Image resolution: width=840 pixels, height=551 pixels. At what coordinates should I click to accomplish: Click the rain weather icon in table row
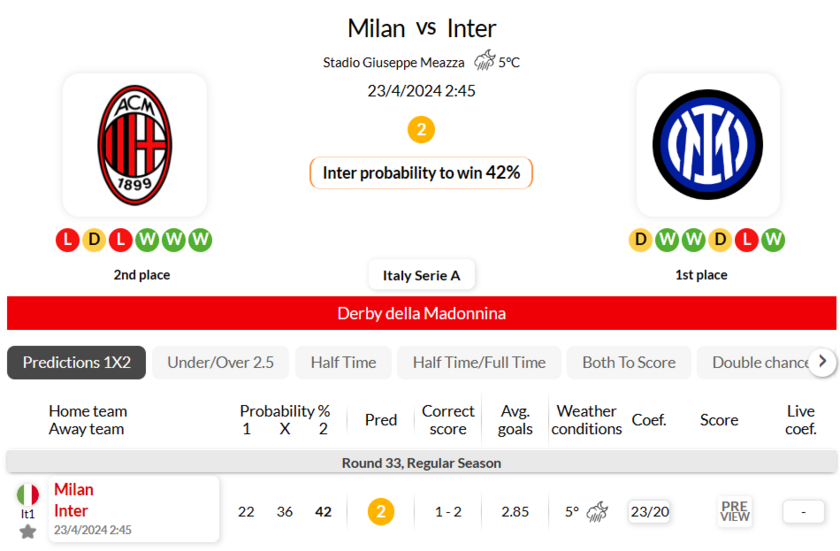point(597,512)
